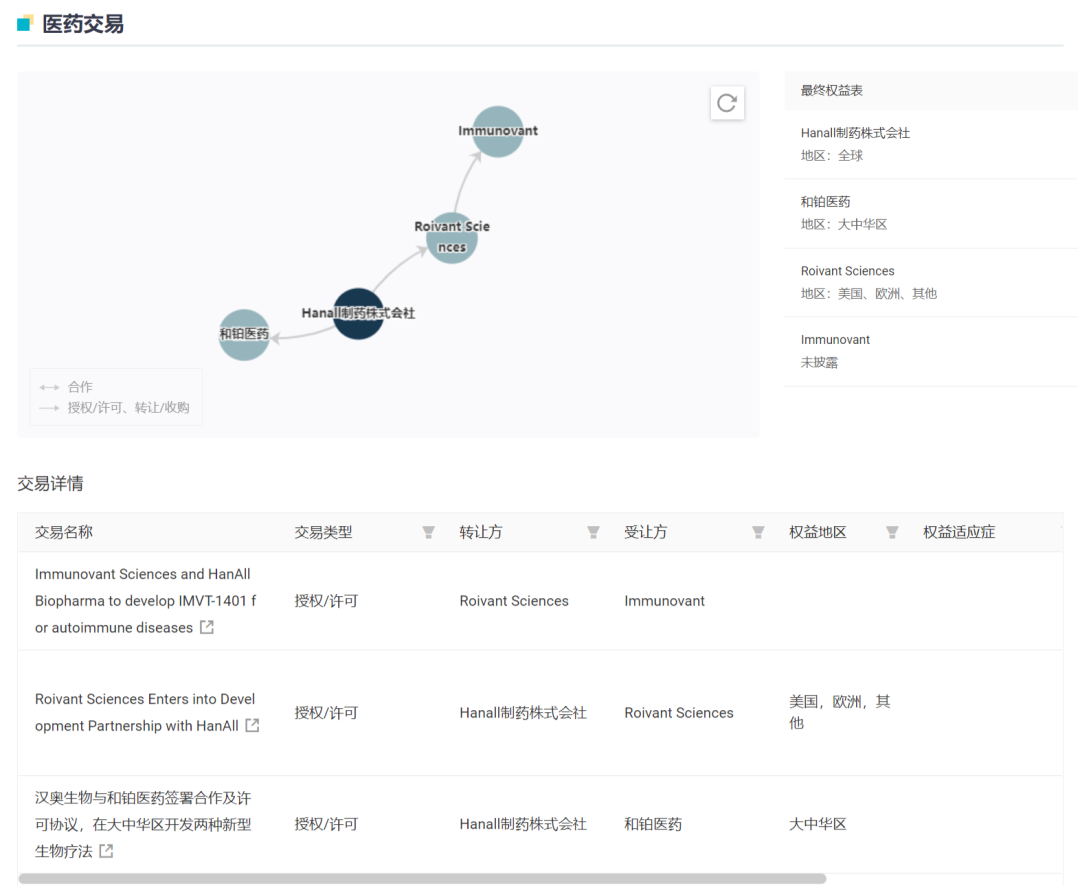Image resolution: width=1080 pixels, height=892 pixels.
Task: Select the Immunovant node in the graph
Action: [497, 131]
